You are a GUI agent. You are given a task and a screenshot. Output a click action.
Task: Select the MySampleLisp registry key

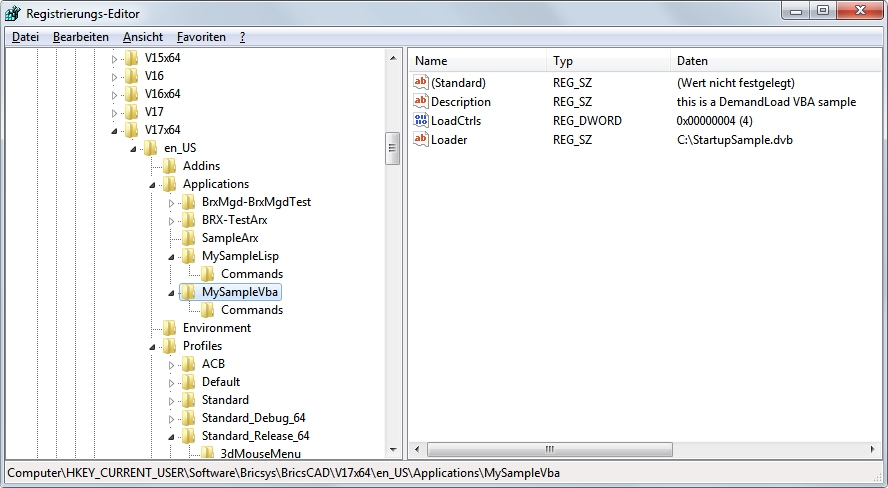coord(238,256)
